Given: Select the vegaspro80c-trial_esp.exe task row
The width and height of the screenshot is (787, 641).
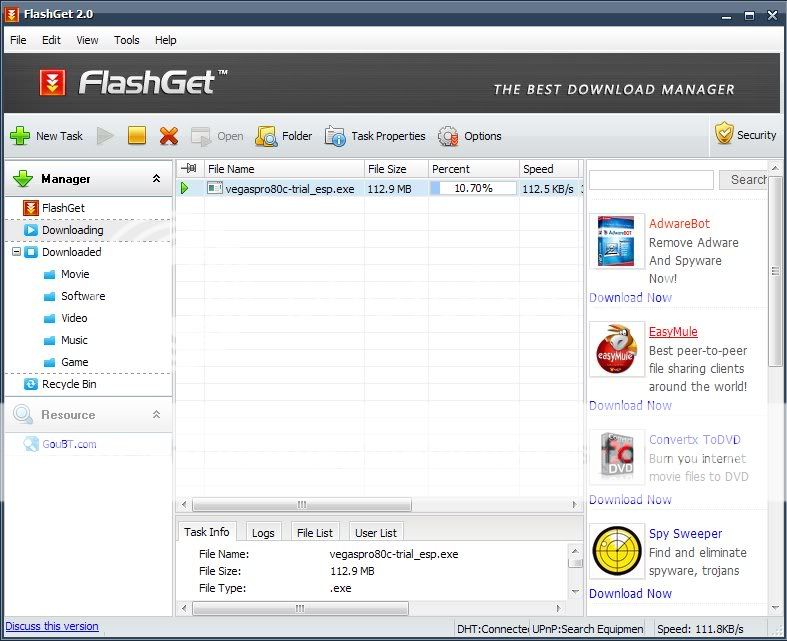Looking at the screenshot, I should (x=380, y=188).
